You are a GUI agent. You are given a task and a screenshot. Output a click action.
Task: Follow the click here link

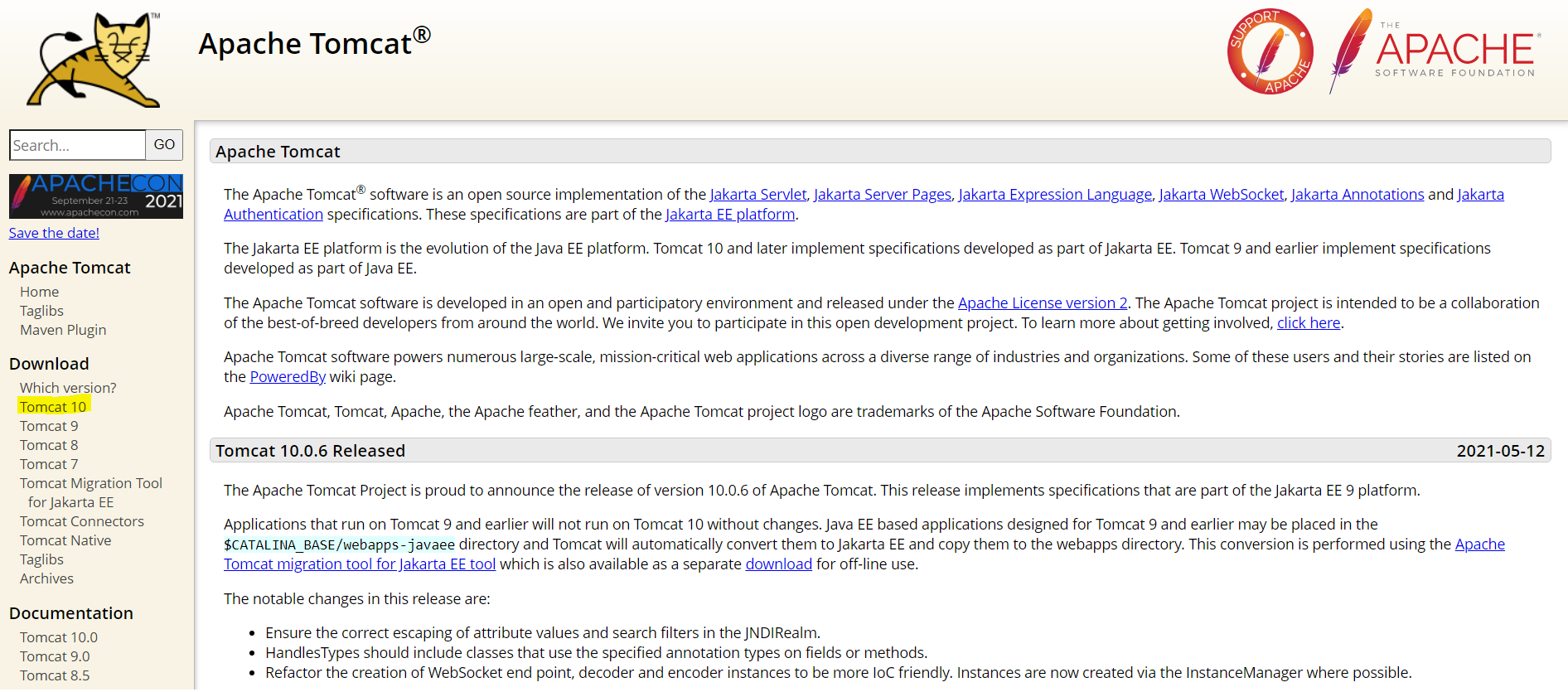tap(1309, 323)
